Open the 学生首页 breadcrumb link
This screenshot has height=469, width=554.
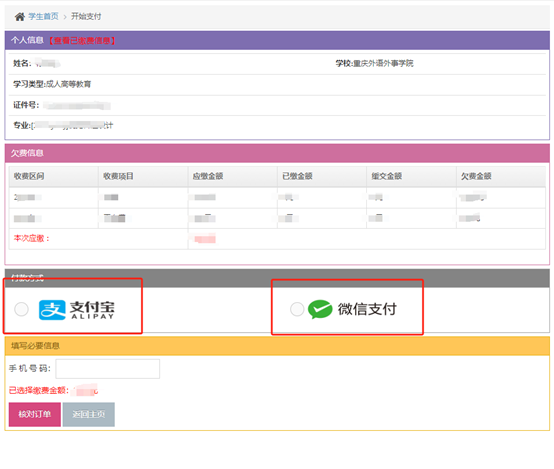[43, 16]
